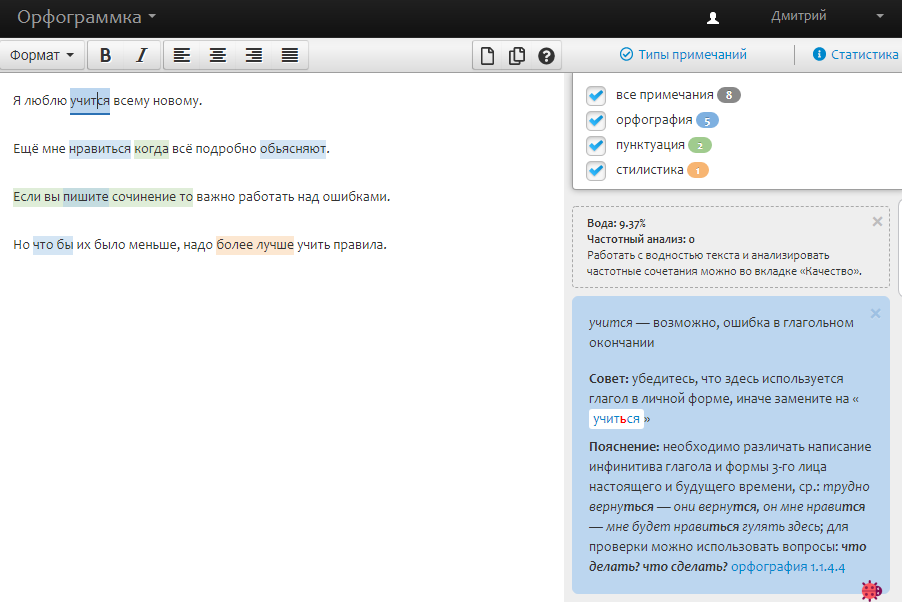Image resolution: width=902 pixels, height=602 pixels.
Task: Click the user profile icon
Action: [713, 18]
